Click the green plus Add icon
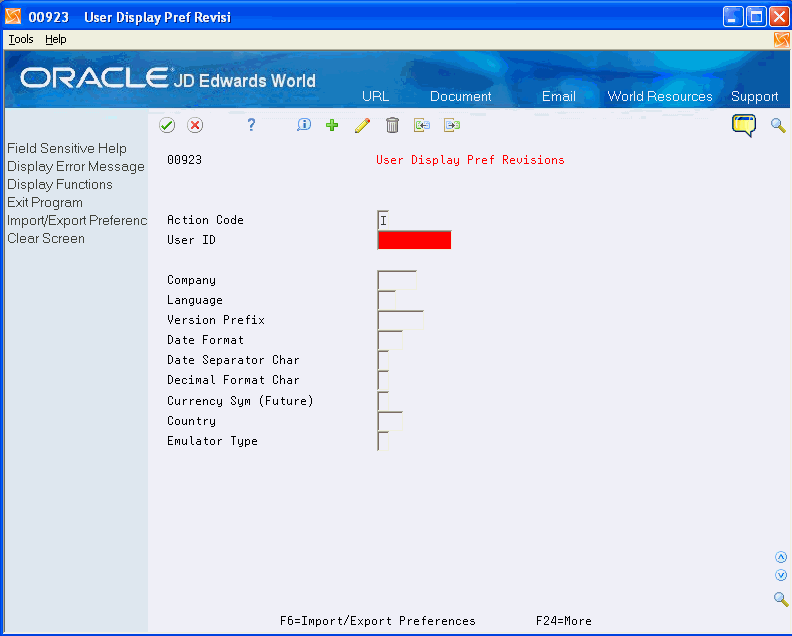Viewport: 792px width, 636px height. coord(332,125)
